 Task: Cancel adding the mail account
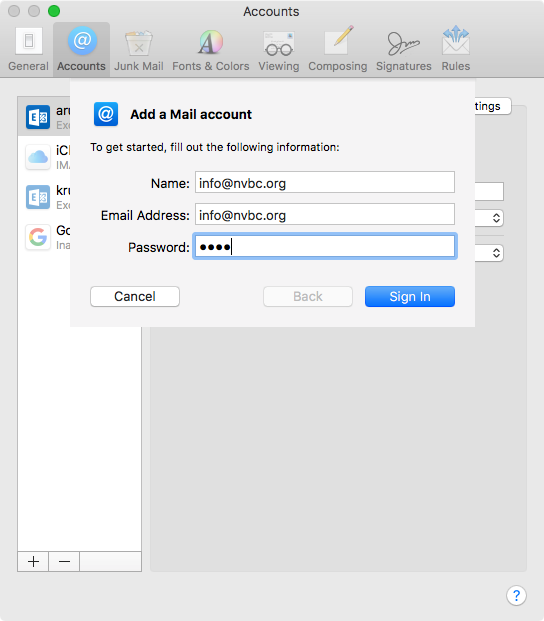(135, 297)
